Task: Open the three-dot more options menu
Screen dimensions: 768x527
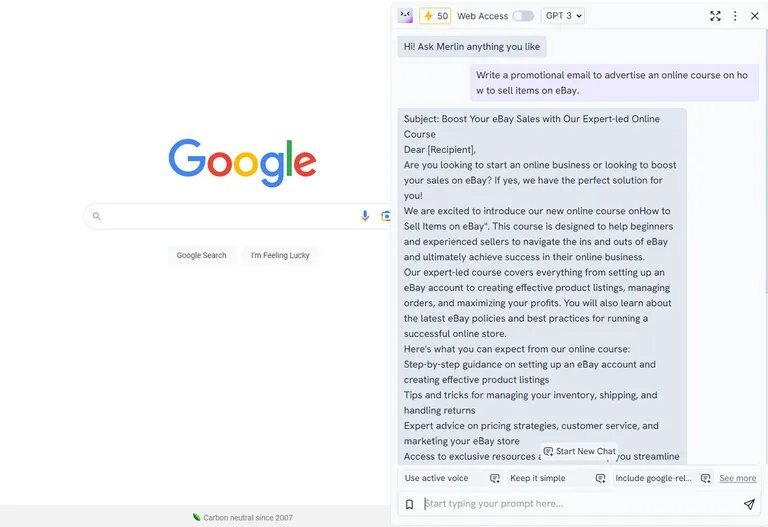Action: (x=735, y=16)
